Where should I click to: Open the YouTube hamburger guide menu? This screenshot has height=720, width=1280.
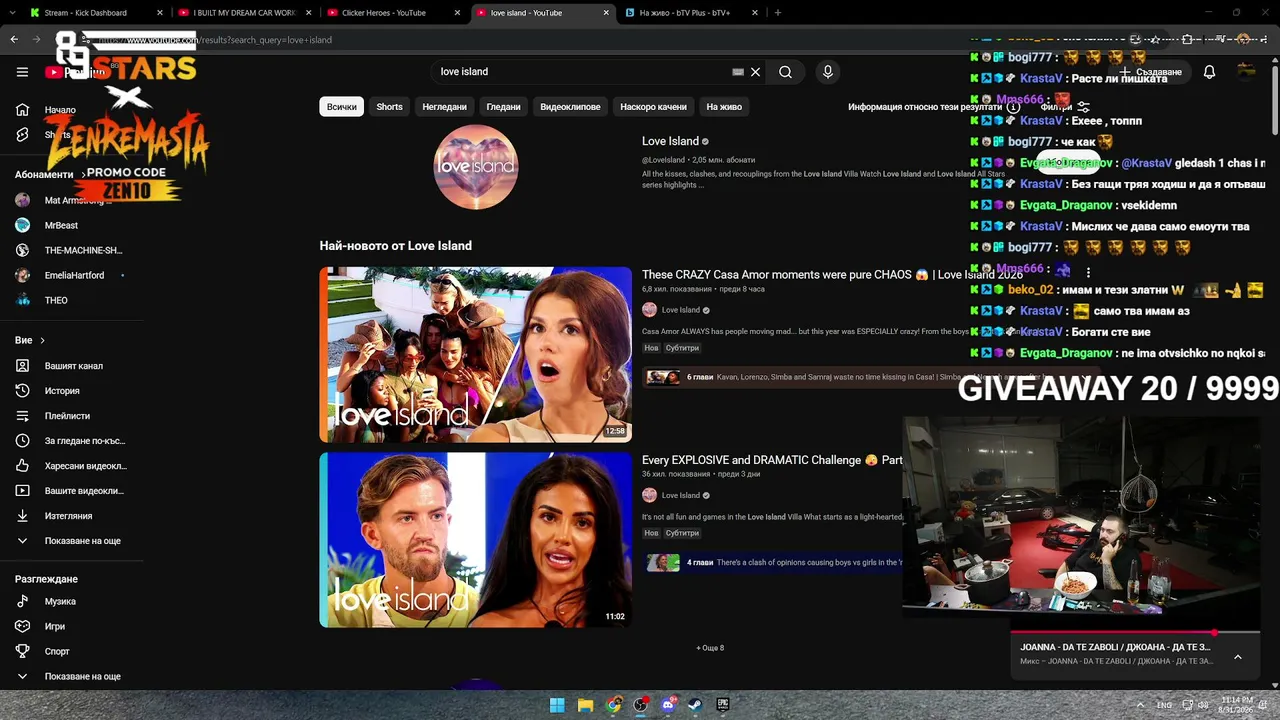(x=22, y=72)
